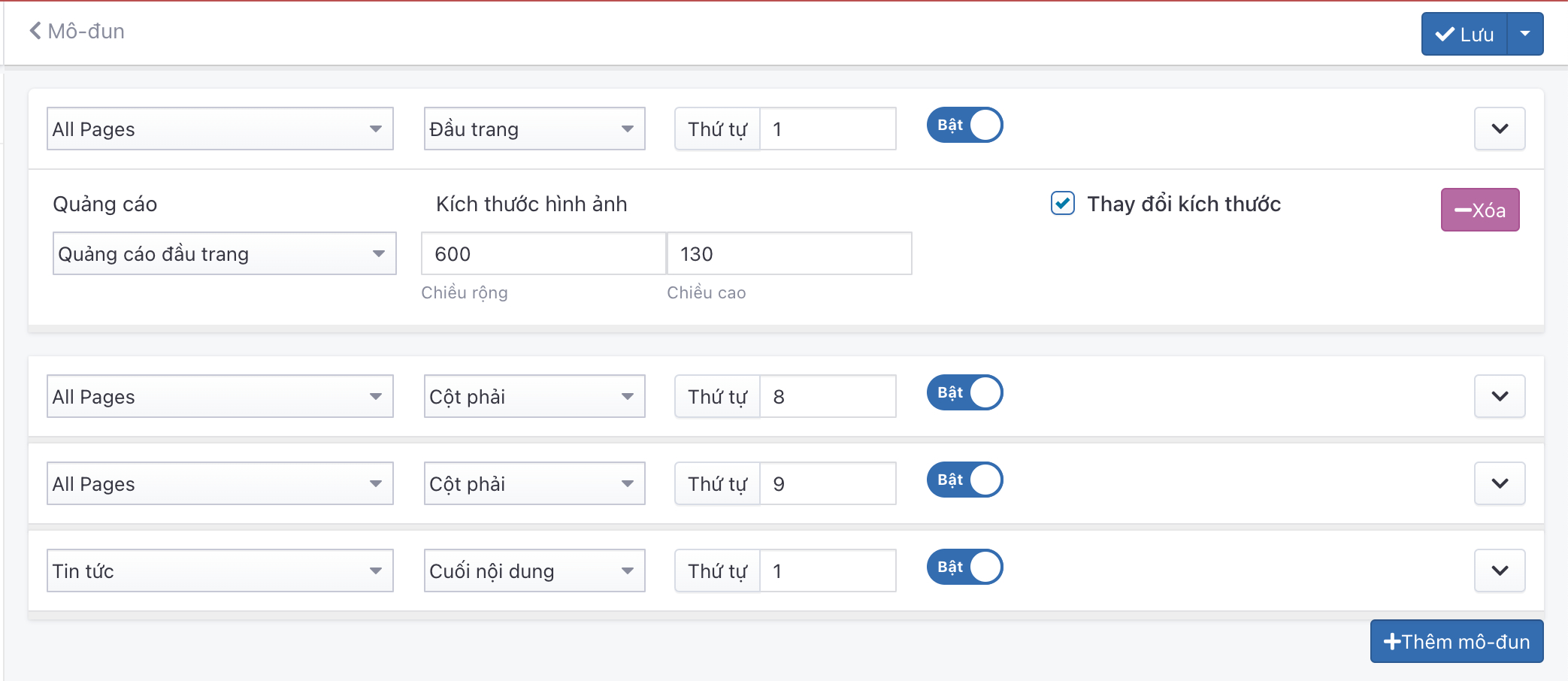Image resolution: width=1568 pixels, height=681 pixels.
Task: Open the Tin tức layout dropdown
Action: click(219, 571)
